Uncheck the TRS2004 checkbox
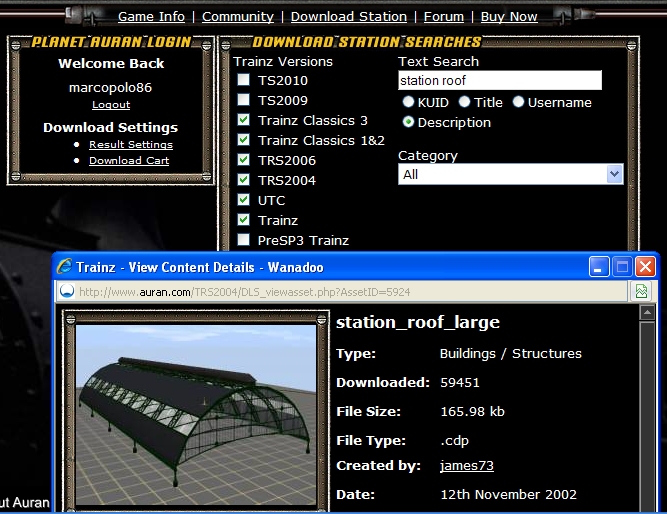This screenshot has height=514, width=667. [x=243, y=180]
